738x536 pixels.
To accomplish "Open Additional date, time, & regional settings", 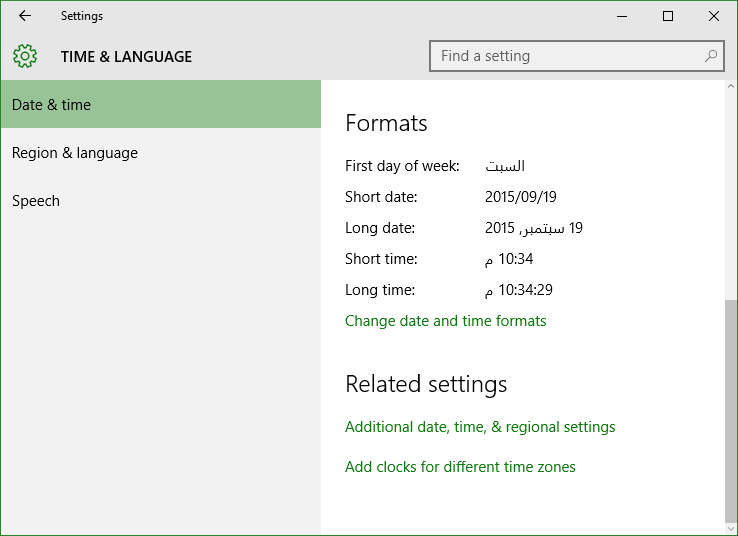I will pos(480,426).
